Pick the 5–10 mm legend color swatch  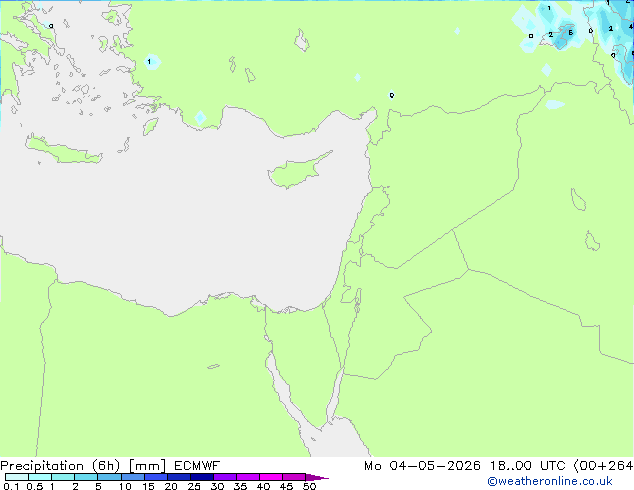point(109,477)
